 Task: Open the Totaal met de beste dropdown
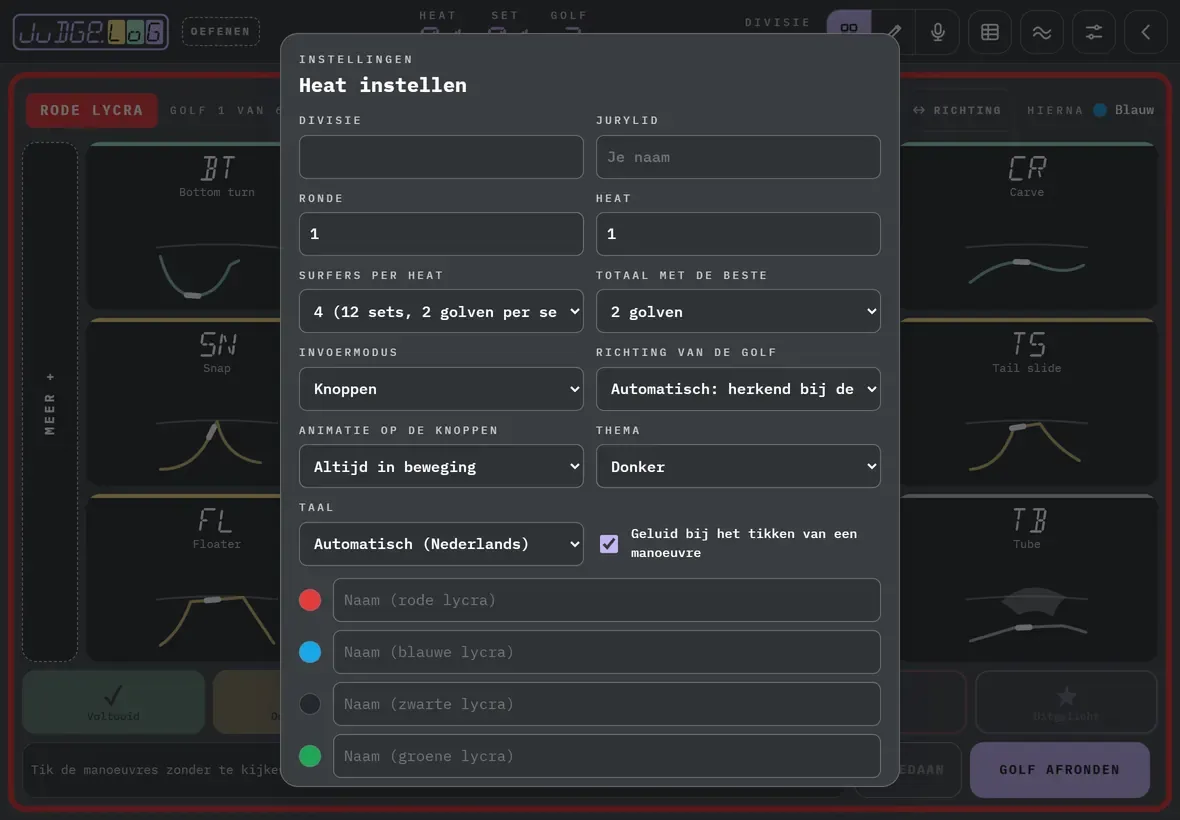tap(738, 311)
